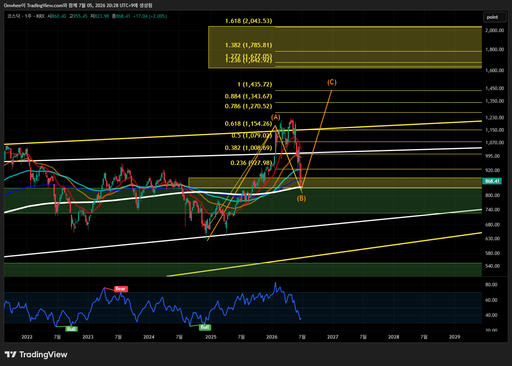This screenshot has height=366, width=512.
Task: Click the 2023 time axis label
Action: click(88, 337)
